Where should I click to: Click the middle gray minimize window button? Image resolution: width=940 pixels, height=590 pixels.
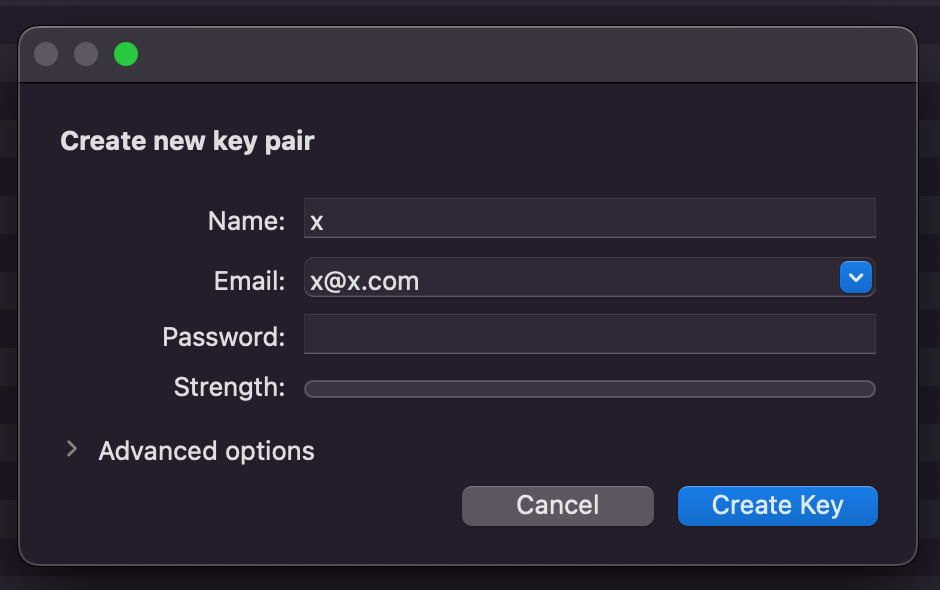coord(86,55)
